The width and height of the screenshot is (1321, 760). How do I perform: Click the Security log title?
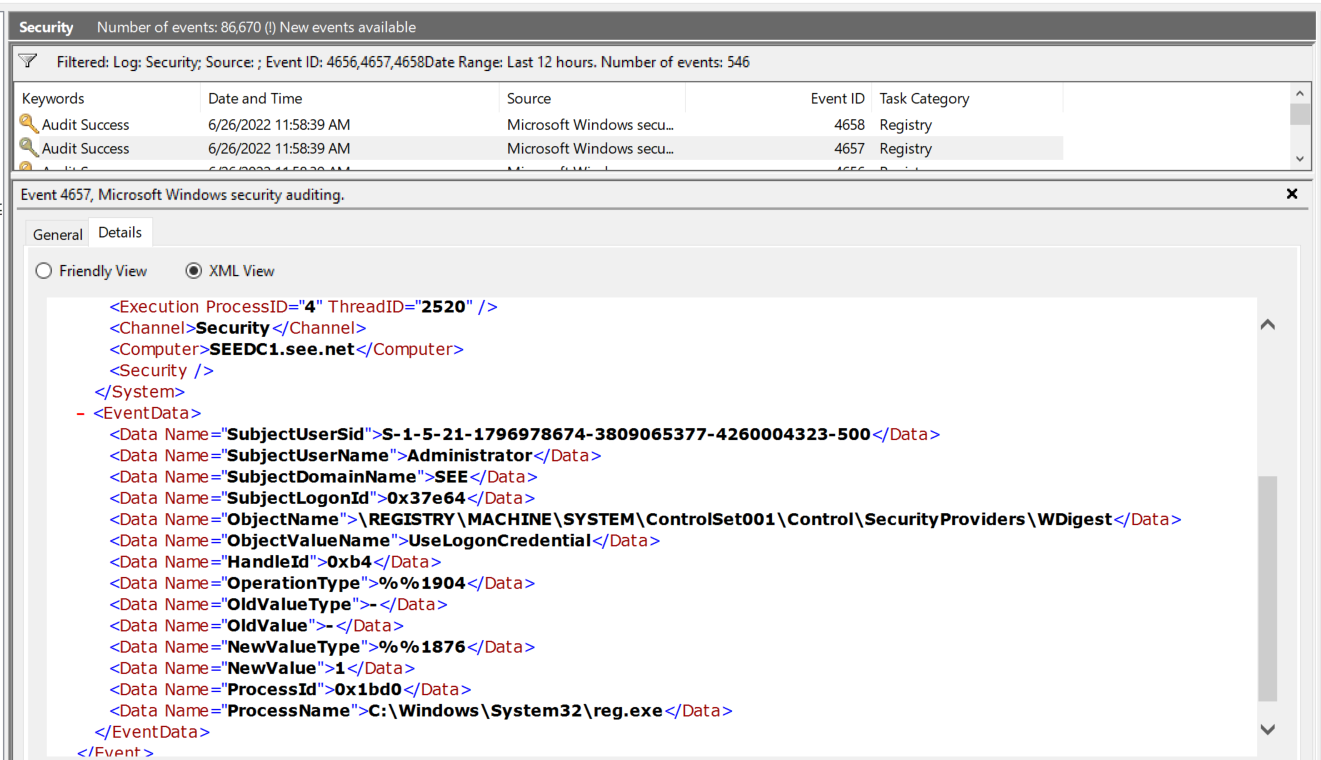[46, 27]
